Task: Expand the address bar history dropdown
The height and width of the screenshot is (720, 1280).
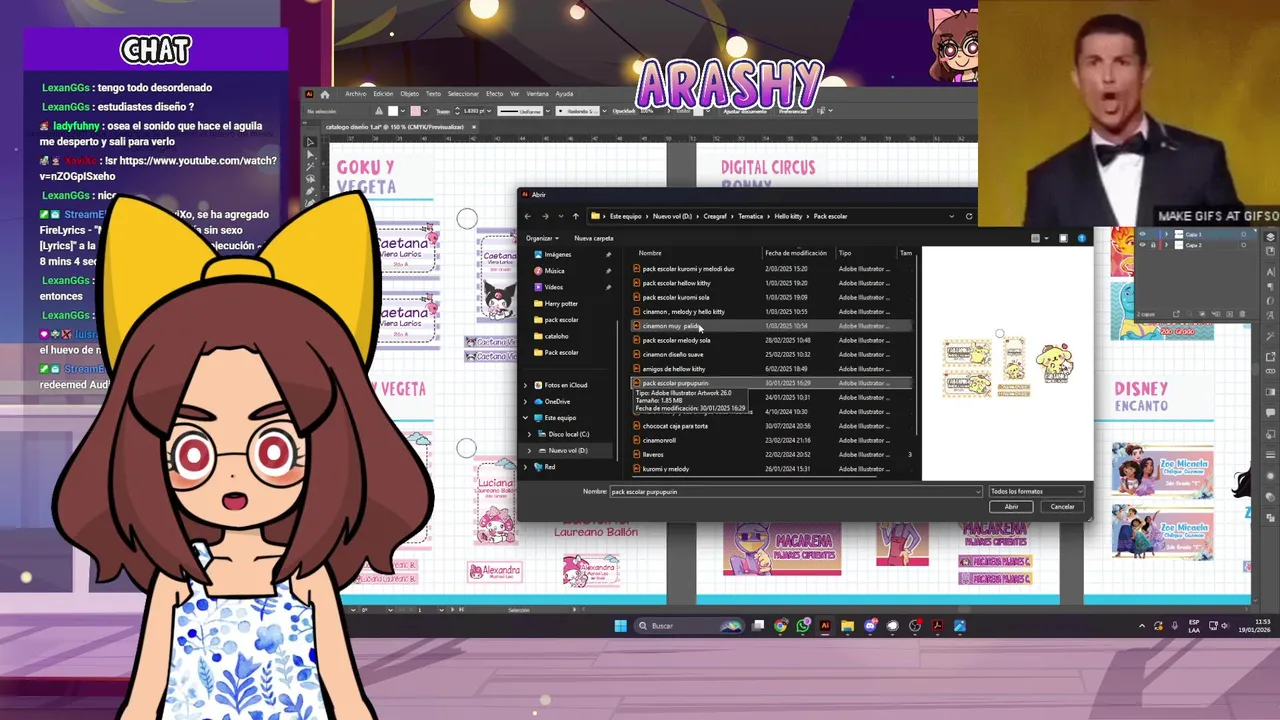Action: pos(953,216)
